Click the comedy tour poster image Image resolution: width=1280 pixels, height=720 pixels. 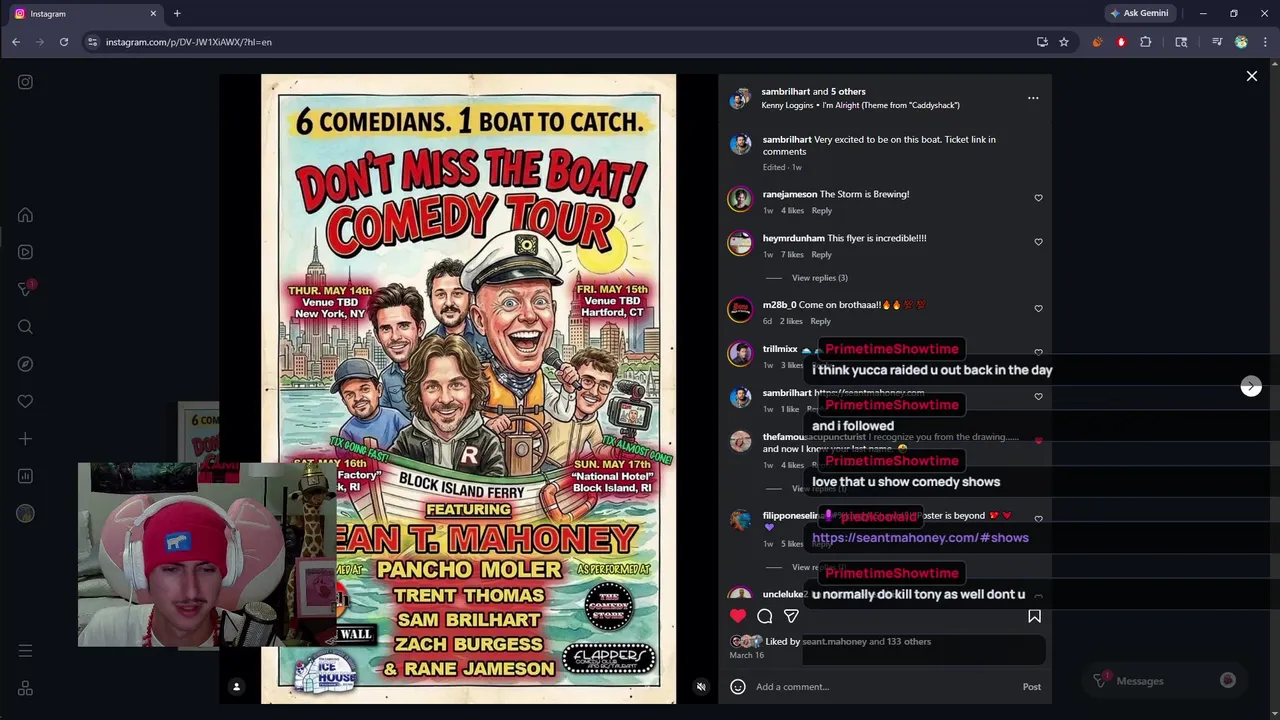(x=468, y=388)
